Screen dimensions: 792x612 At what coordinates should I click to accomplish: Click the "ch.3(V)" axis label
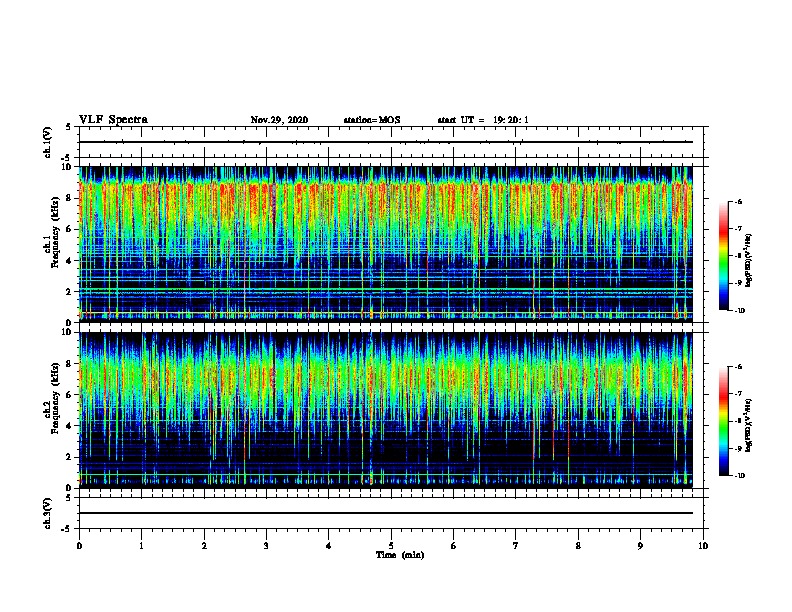[x=48, y=513]
